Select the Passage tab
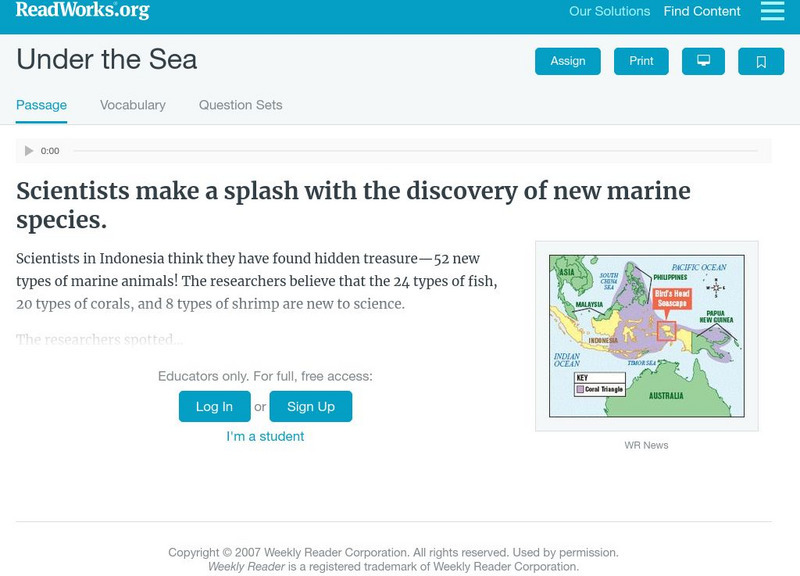This screenshot has width=800, height=576. coord(41,105)
